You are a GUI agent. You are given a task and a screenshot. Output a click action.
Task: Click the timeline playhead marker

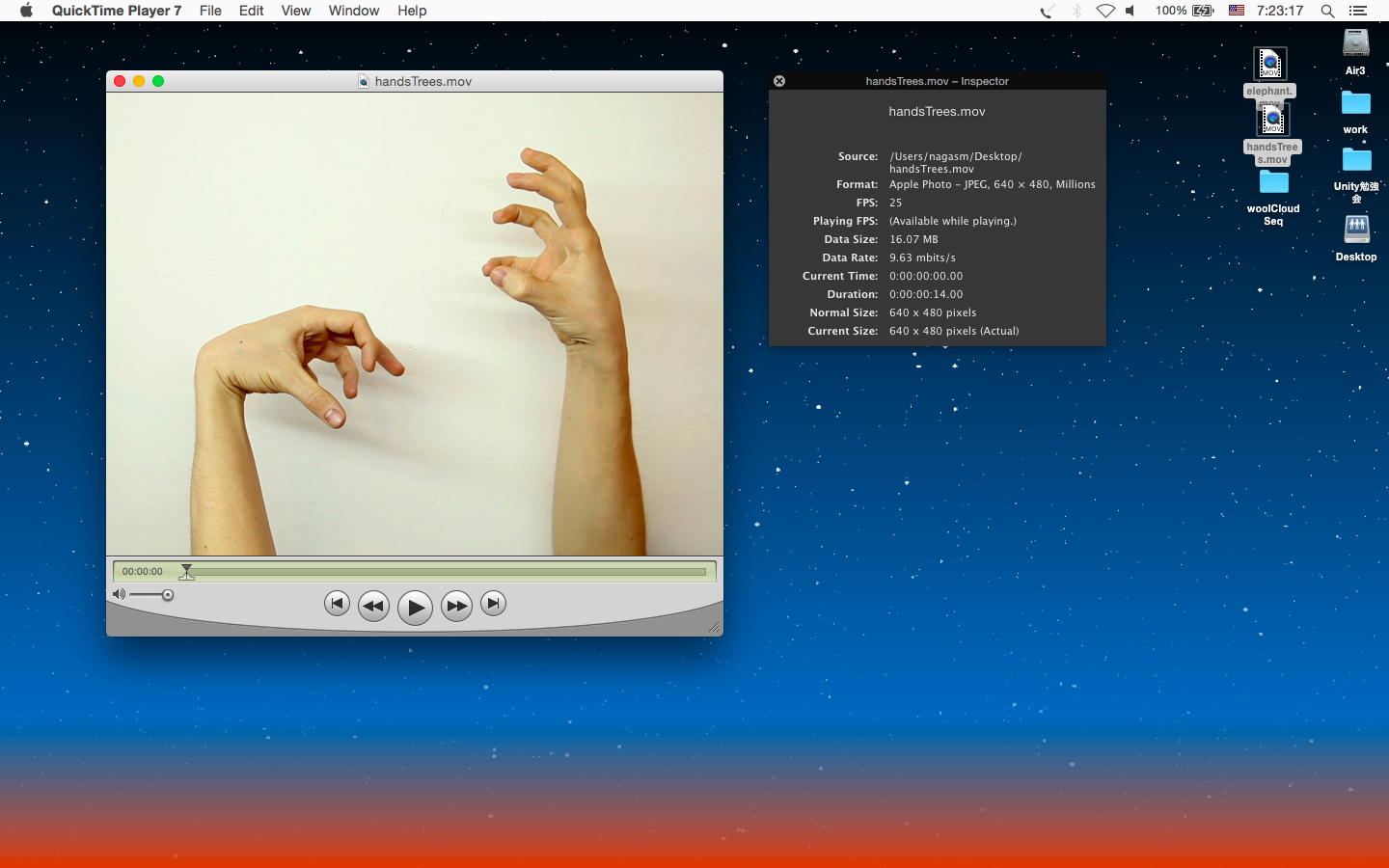[x=187, y=572]
